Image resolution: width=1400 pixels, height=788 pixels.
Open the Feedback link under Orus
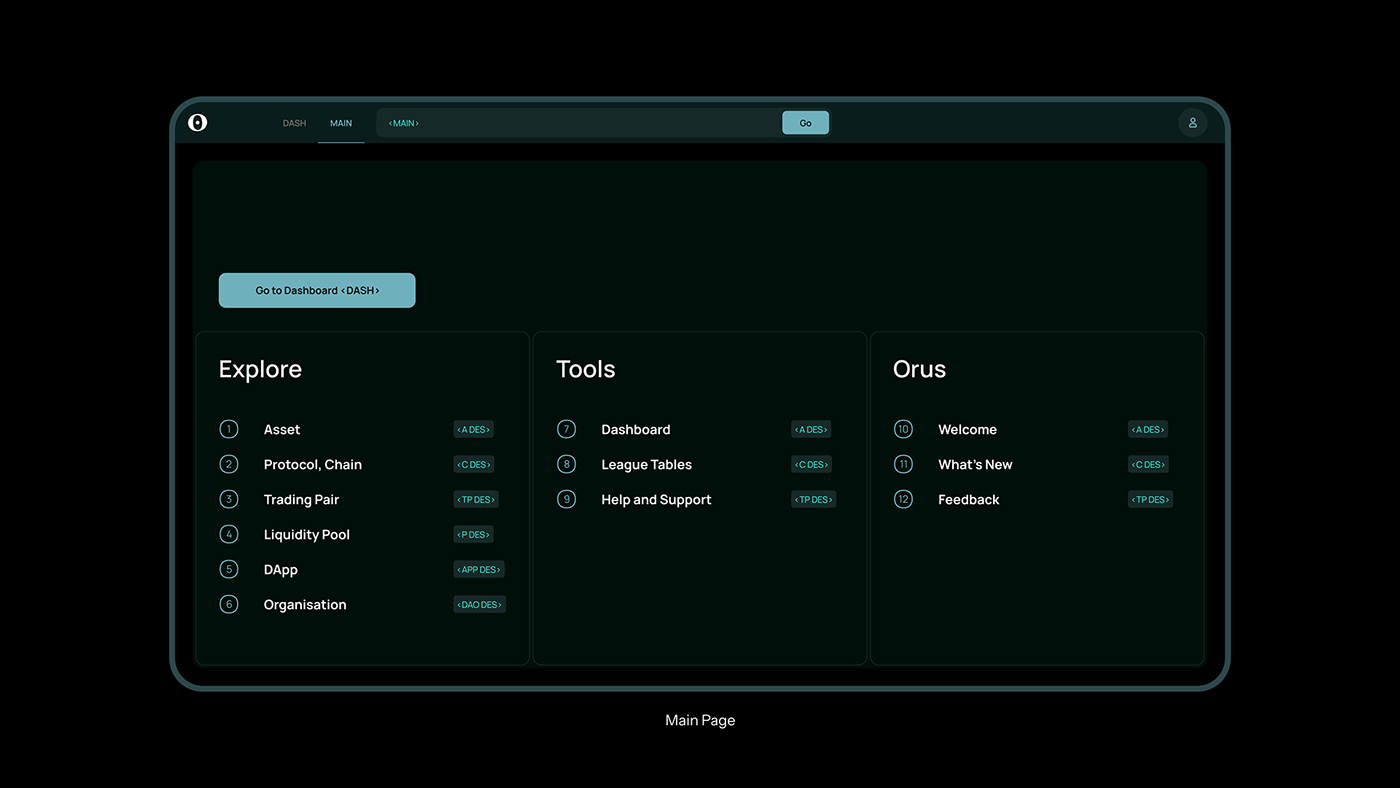coord(968,500)
